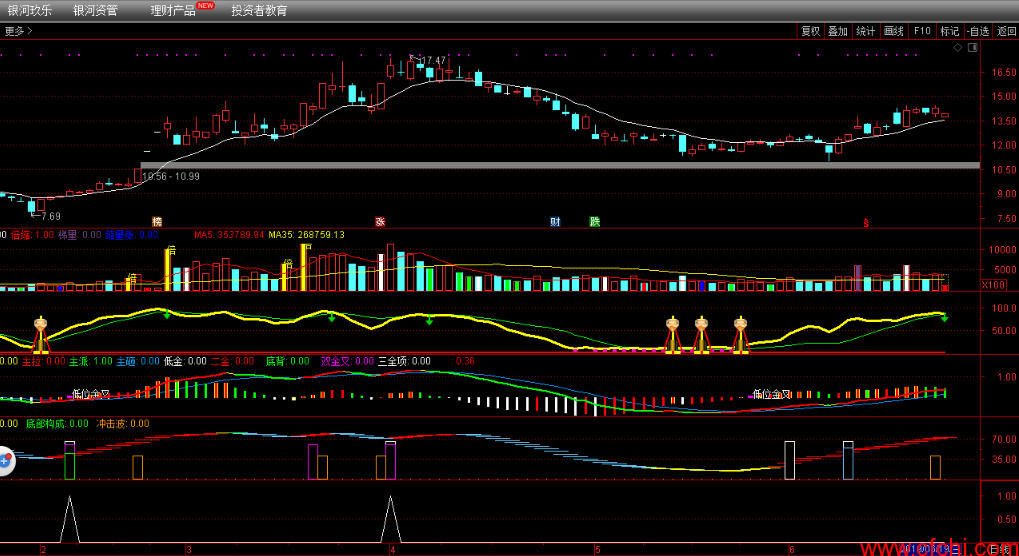Image resolution: width=1019 pixels, height=556 pixels.
Task: Click the 三金顶: 0.00 indicator label
Action: pos(404,361)
